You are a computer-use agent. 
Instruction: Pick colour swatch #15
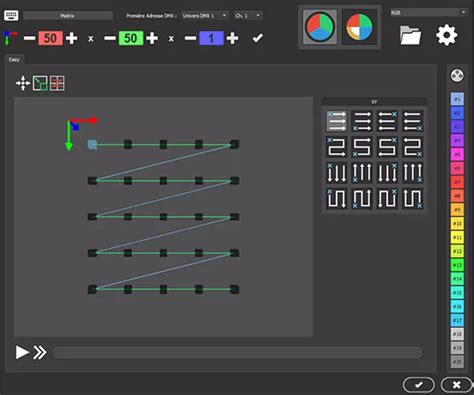[x=457, y=293]
